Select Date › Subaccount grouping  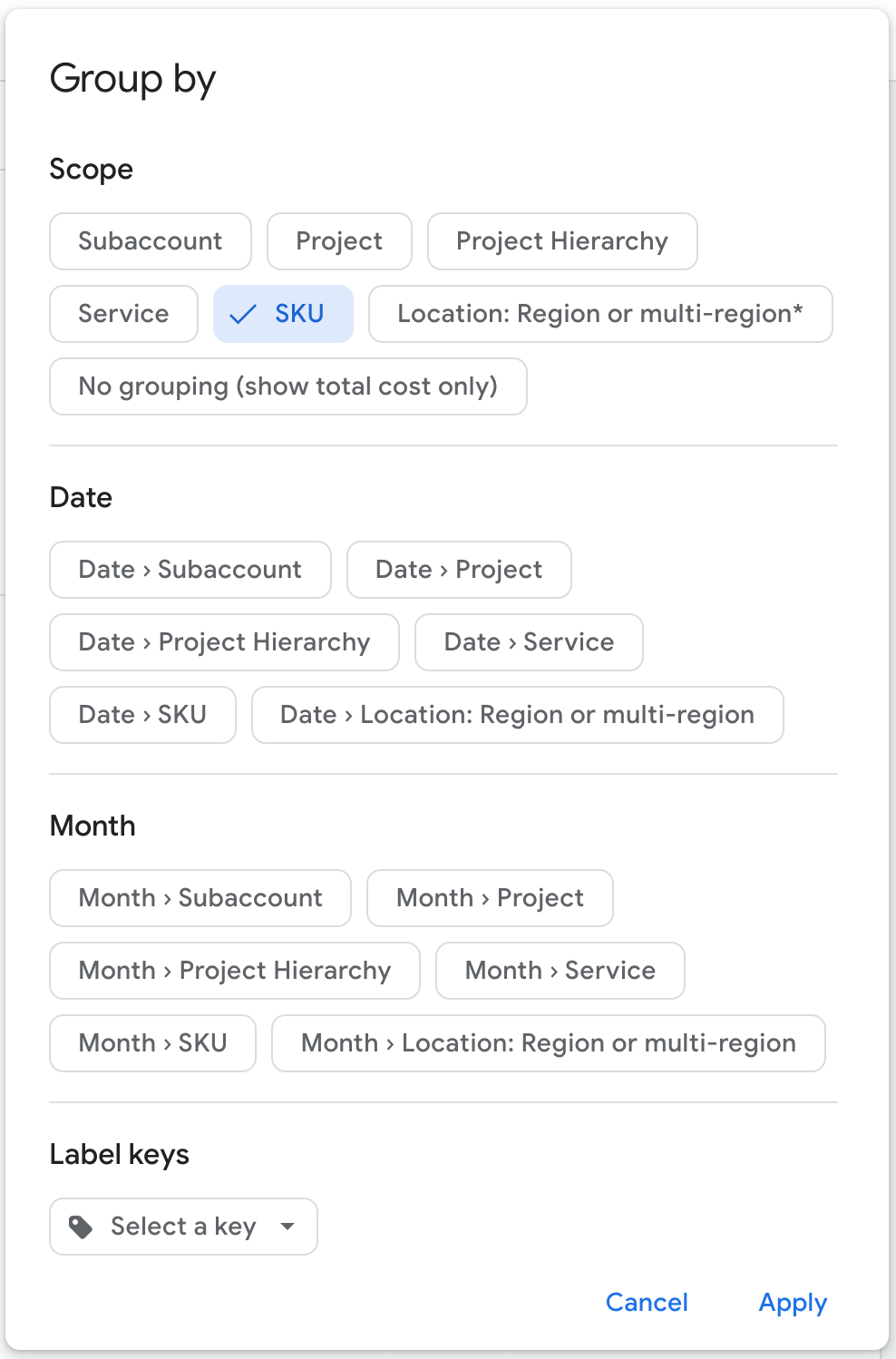tap(190, 570)
